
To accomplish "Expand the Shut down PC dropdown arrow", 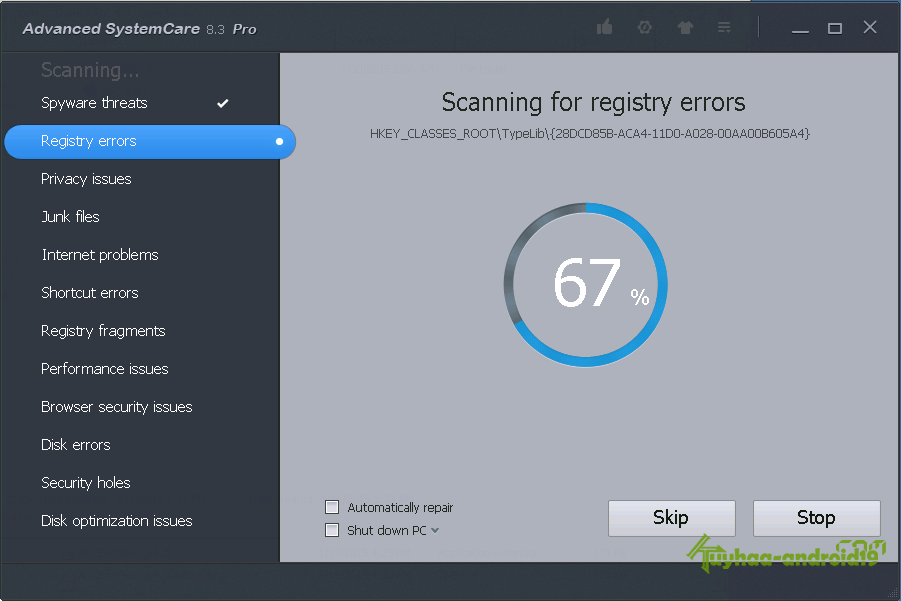I will (x=435, y=530).
